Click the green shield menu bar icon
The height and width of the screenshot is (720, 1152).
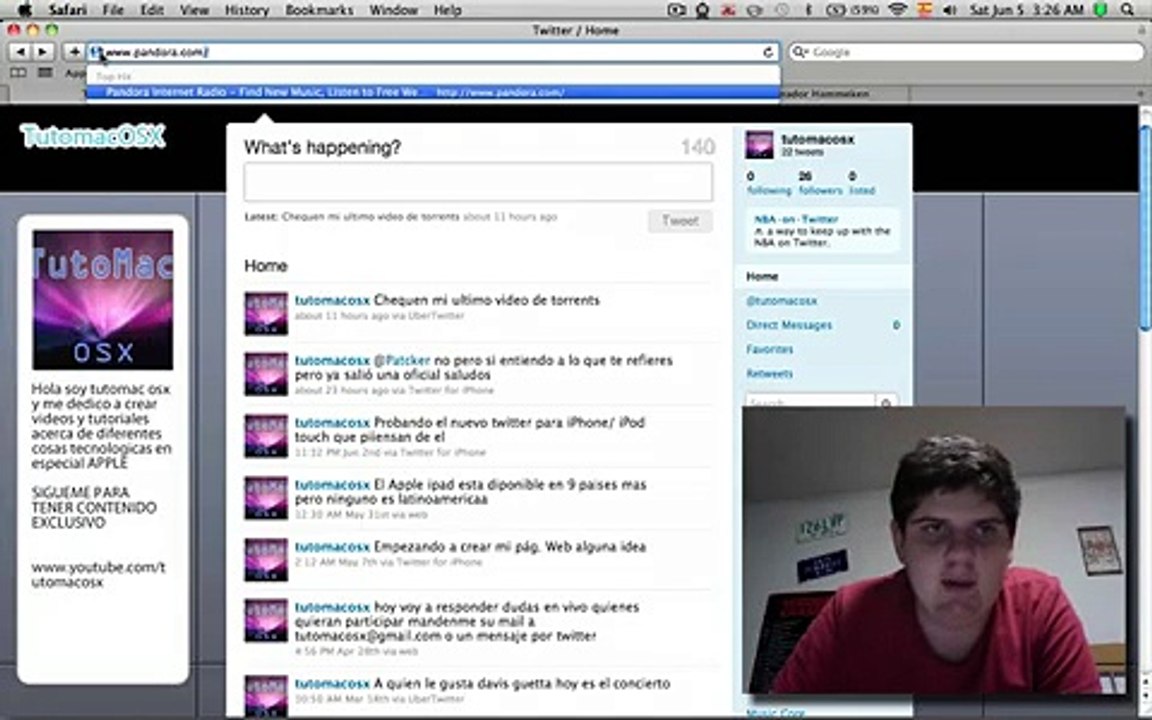(1101, 10)
